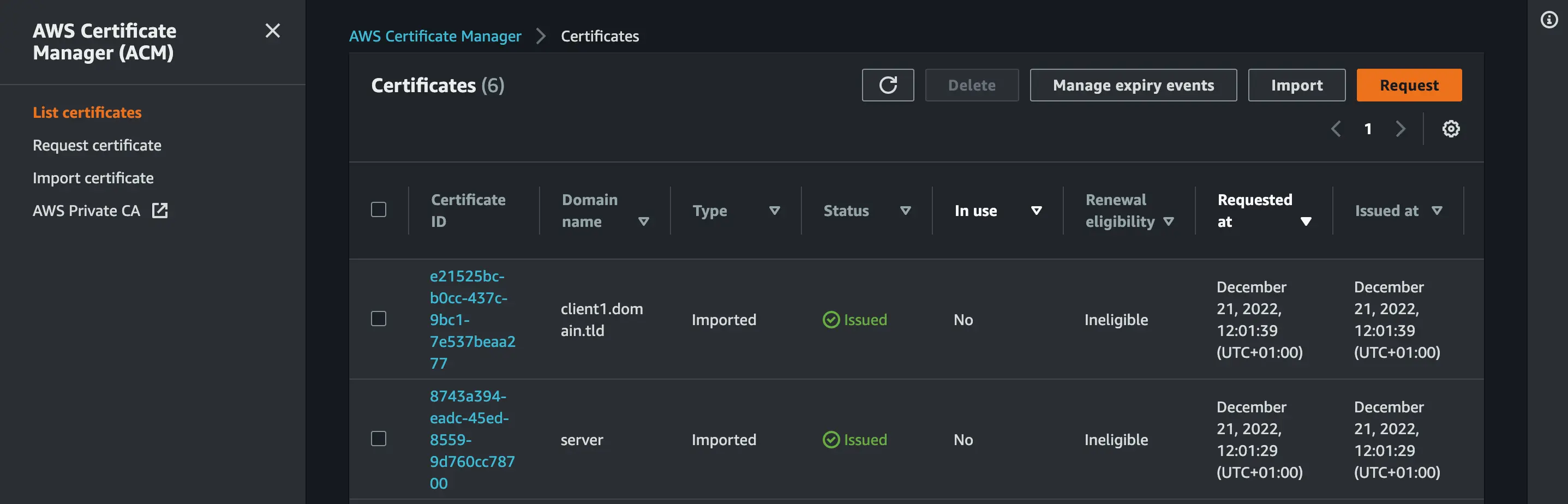1568x504 pixels.
Task: Click the disabled Delete button
Action: (x=972, y=85)
